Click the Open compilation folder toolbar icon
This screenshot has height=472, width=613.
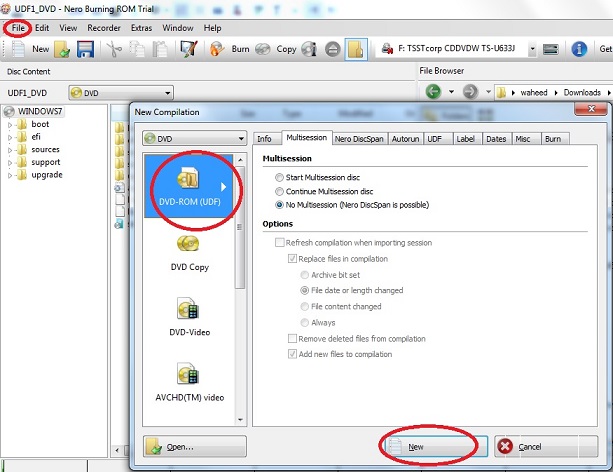click(x=62, y=49)
